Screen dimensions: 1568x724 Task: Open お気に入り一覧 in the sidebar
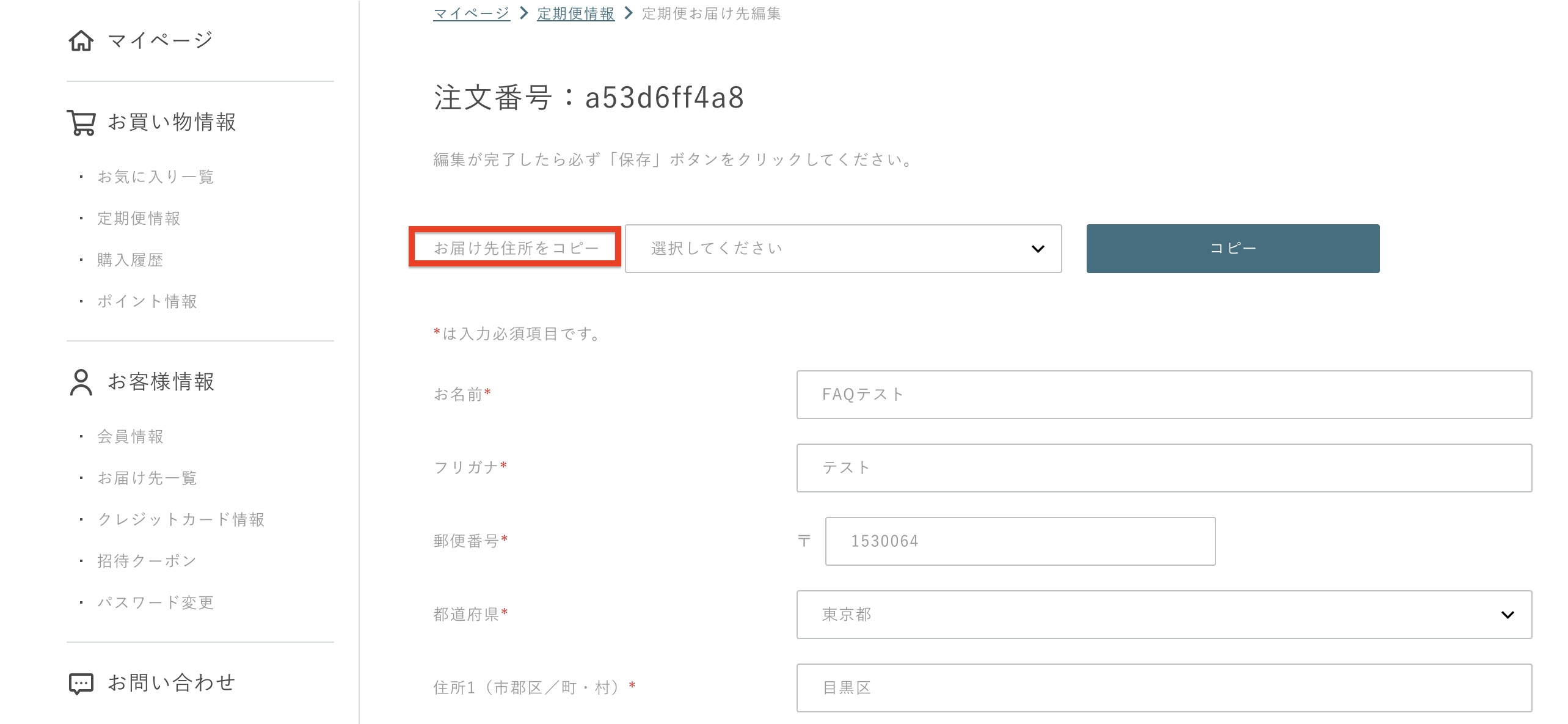[155, 177]
